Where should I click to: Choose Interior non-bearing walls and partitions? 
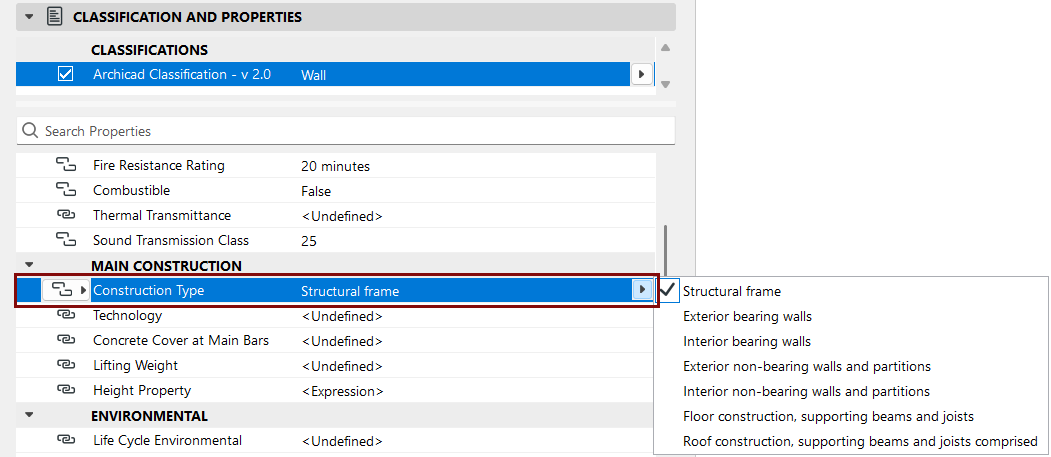pyautogui.click(x=806, y=391)
